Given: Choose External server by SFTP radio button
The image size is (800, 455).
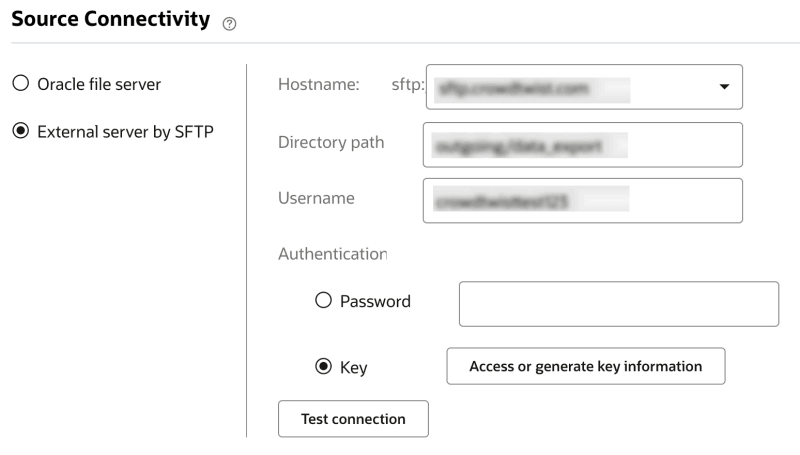Looking at the screenshot, I should coord(21,132).
